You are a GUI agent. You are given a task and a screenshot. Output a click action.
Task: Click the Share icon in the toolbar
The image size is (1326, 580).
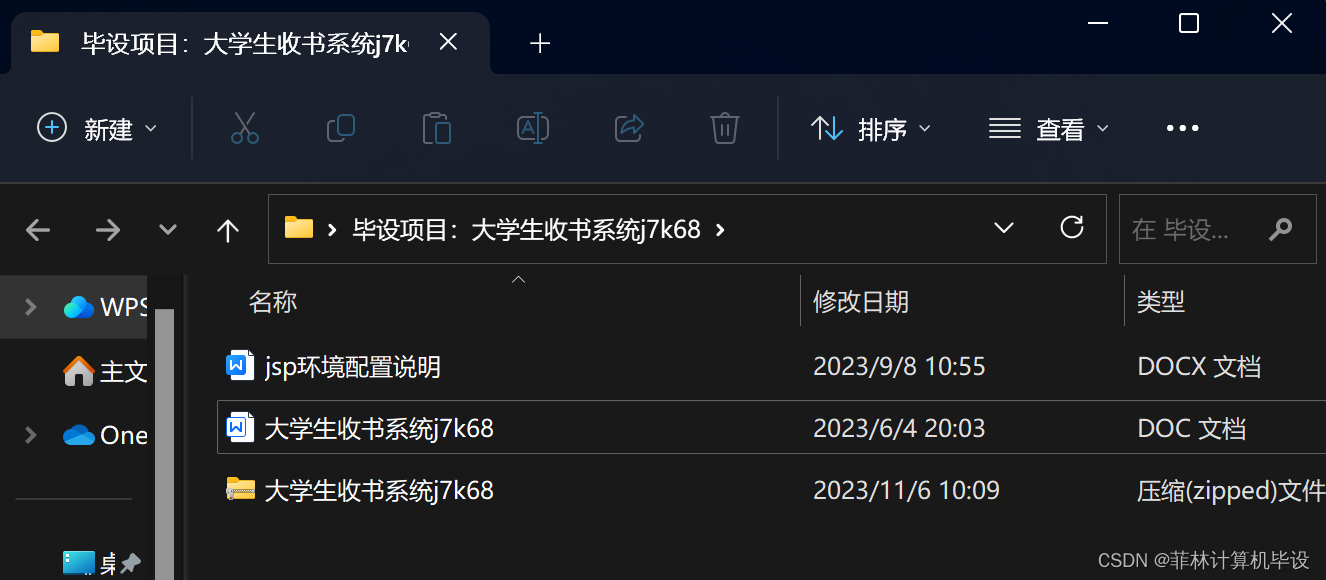pos(629,128)
